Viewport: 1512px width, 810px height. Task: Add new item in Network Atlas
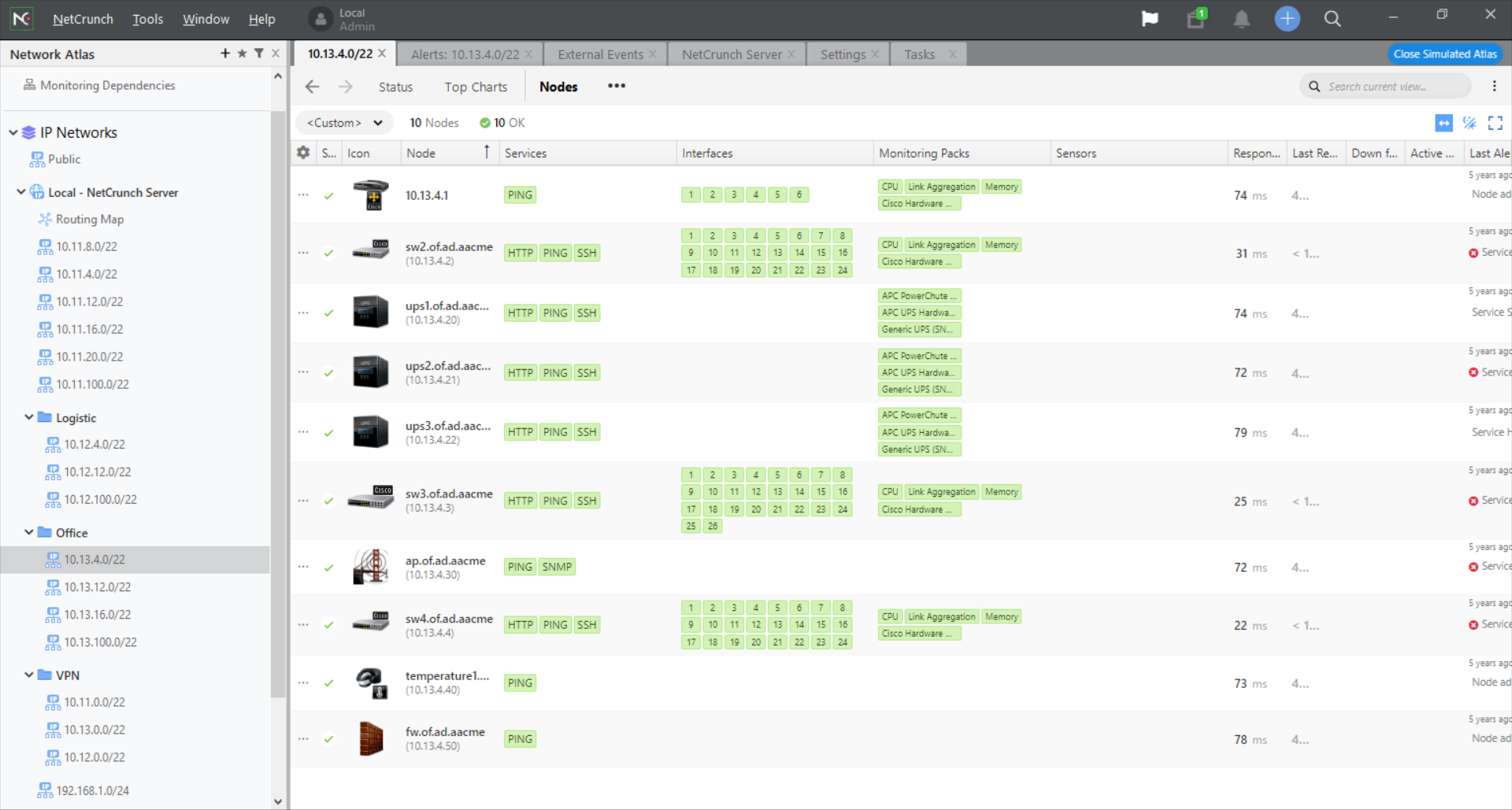point(225,53)
